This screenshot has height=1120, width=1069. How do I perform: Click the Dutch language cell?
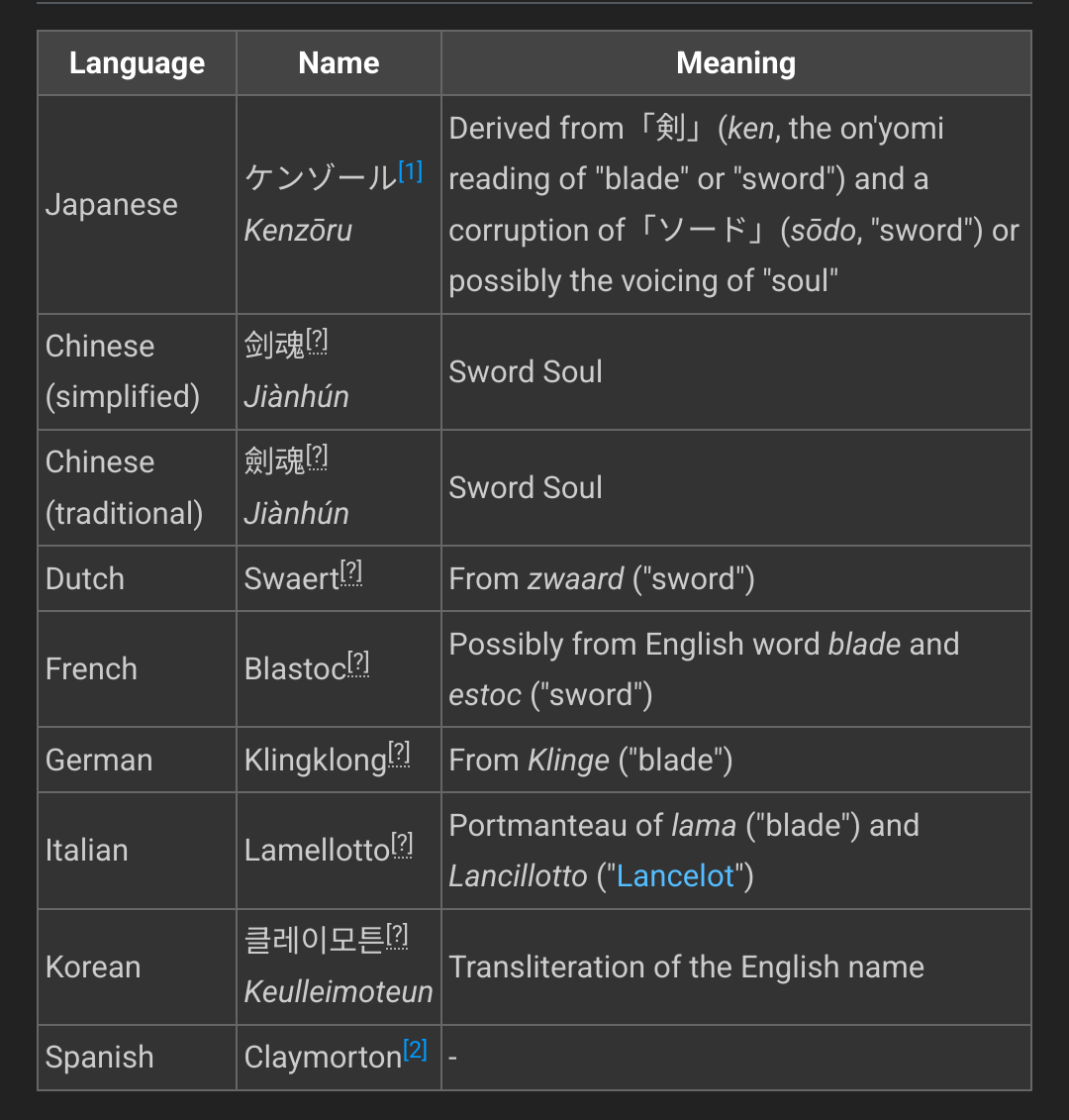(138, 578)
